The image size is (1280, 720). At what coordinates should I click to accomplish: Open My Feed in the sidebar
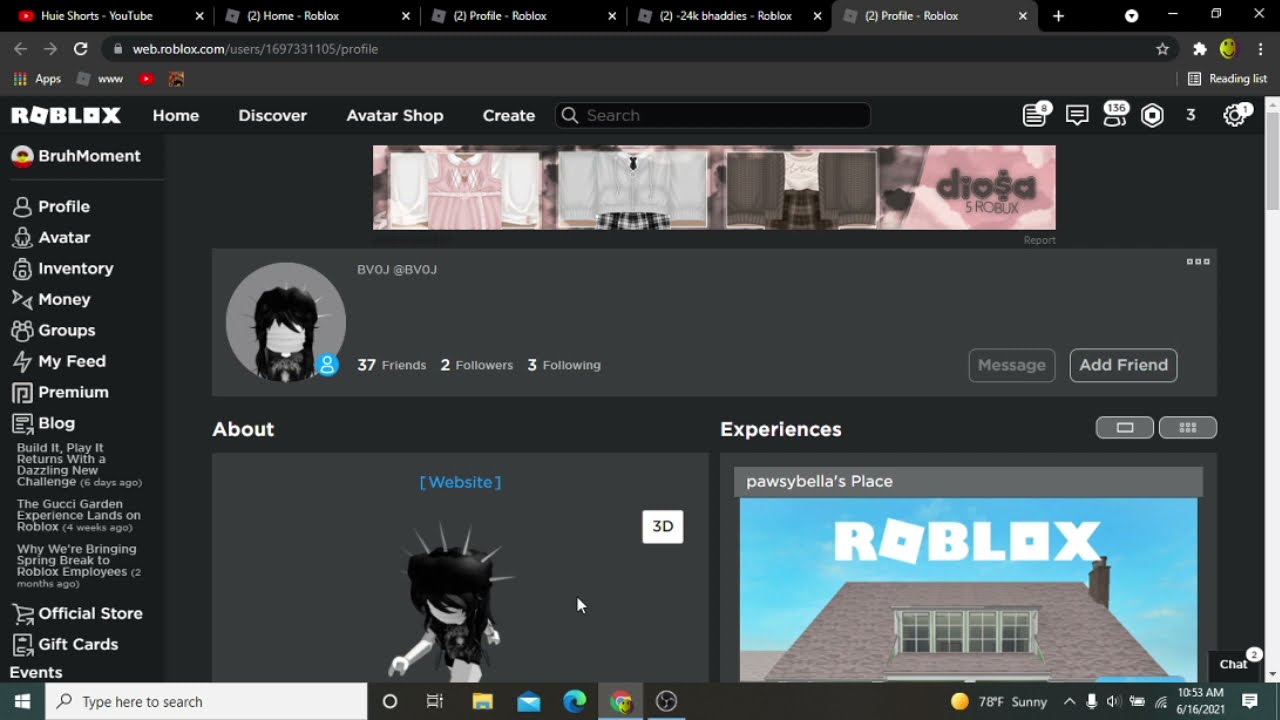(58, 361)
